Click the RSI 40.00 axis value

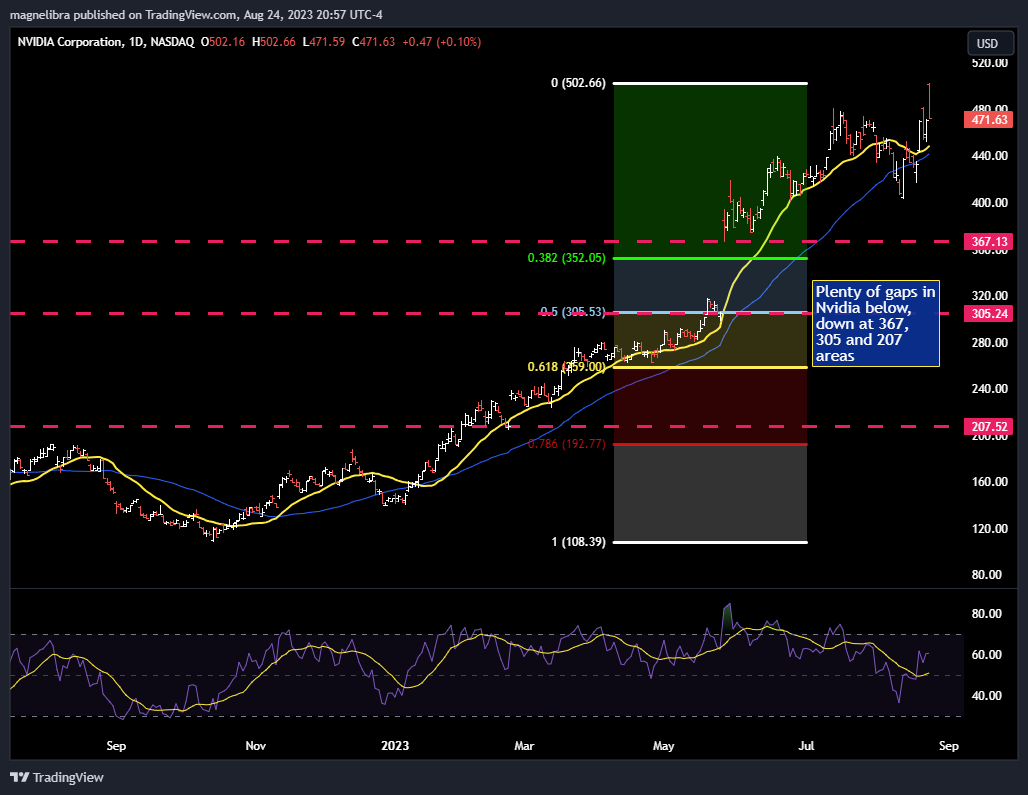[x=986, y=695]
